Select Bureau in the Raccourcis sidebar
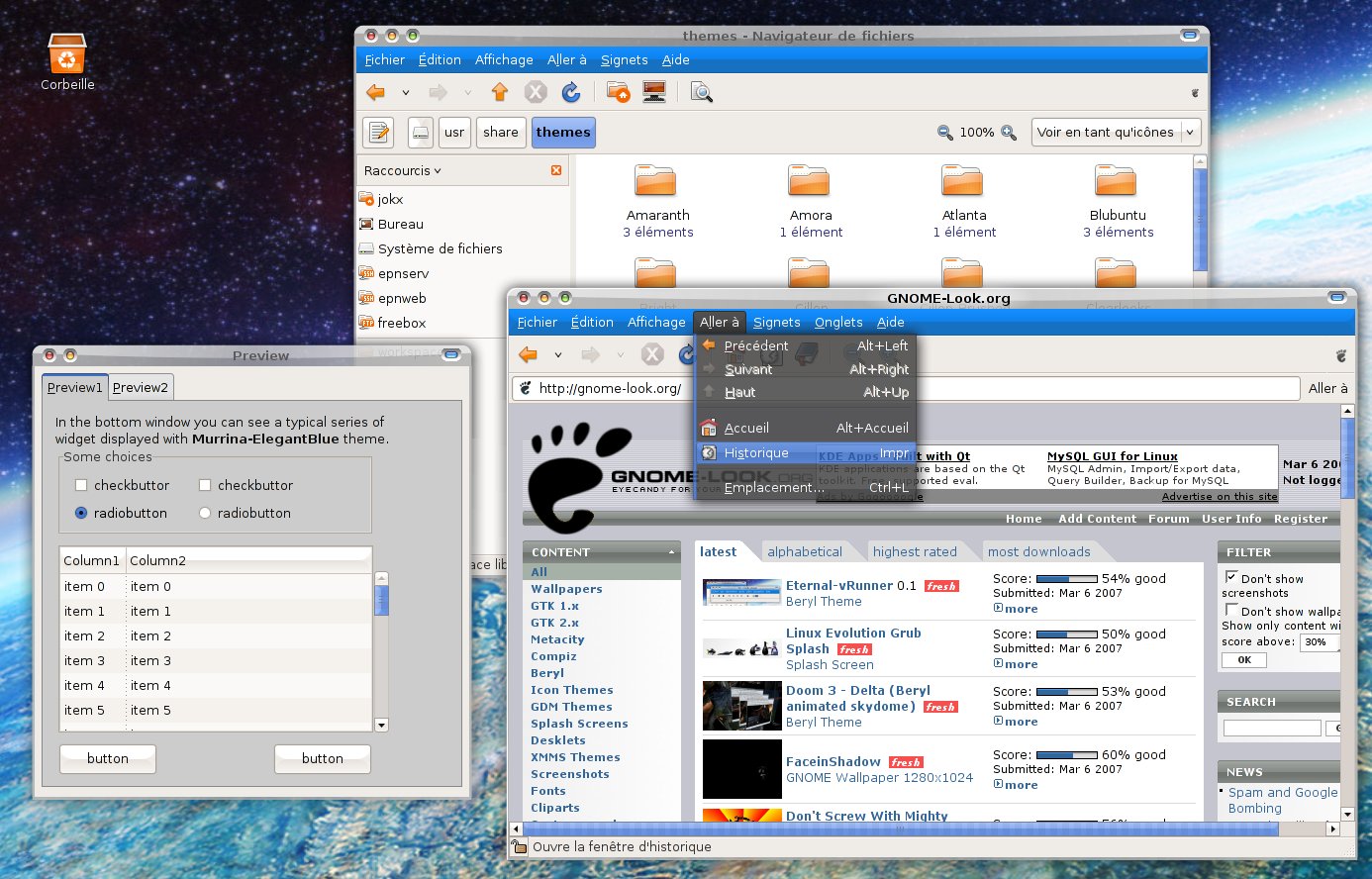Viewport: 1372px width, 879px height. pos(400,225)
